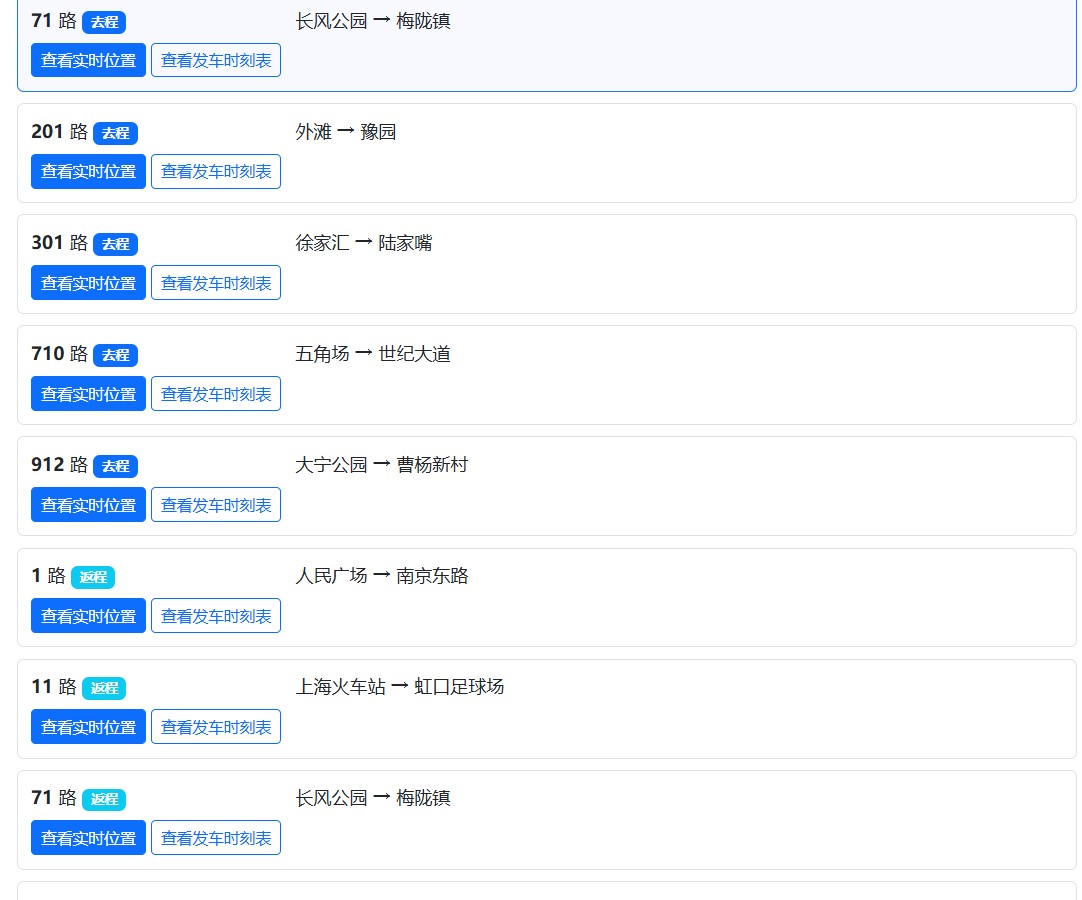Open timetable for 71路 返程
This screenshot has height=900, width=1082.
click(x=216, y=838)
